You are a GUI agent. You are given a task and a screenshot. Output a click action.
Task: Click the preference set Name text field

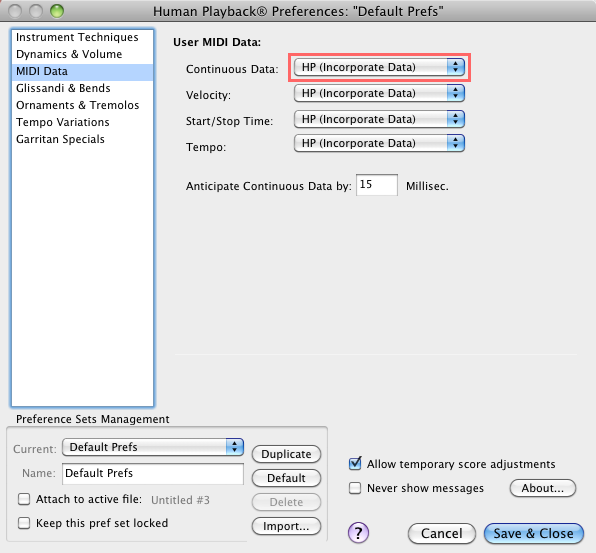(153, 474)
